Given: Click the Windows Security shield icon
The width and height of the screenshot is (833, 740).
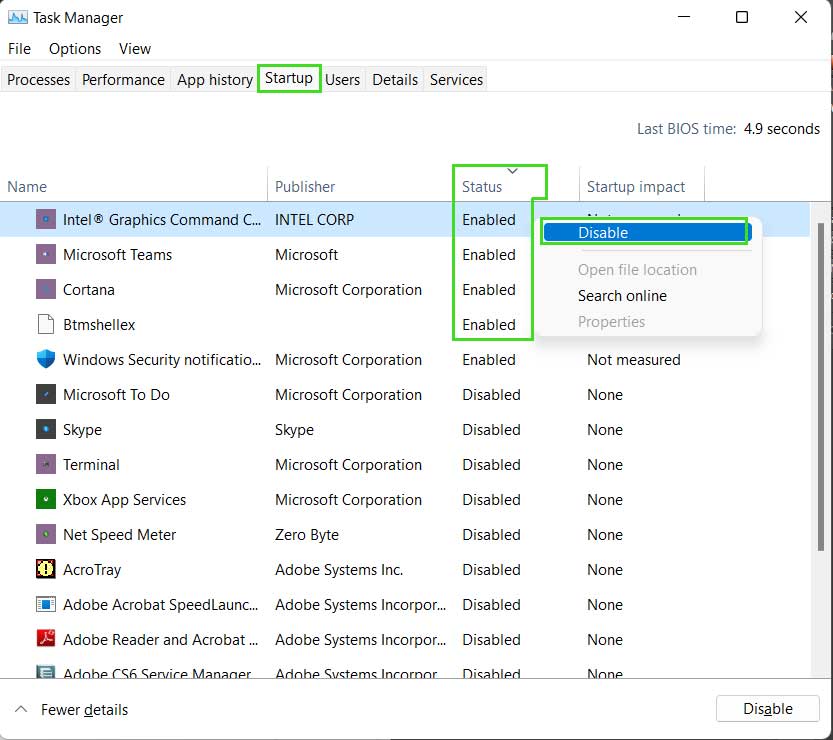Looking at the screenshot, I should 46,360.
